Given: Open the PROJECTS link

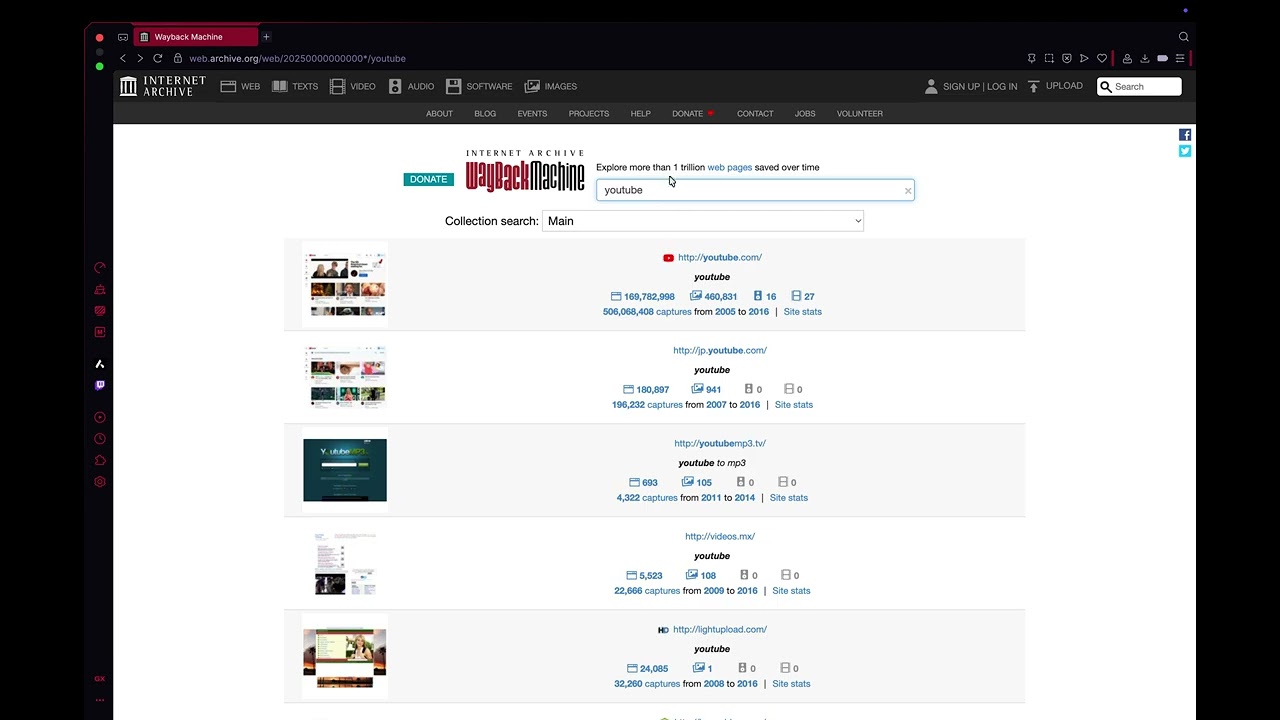Looking at the screenshot, I should [x=589, y=113].
